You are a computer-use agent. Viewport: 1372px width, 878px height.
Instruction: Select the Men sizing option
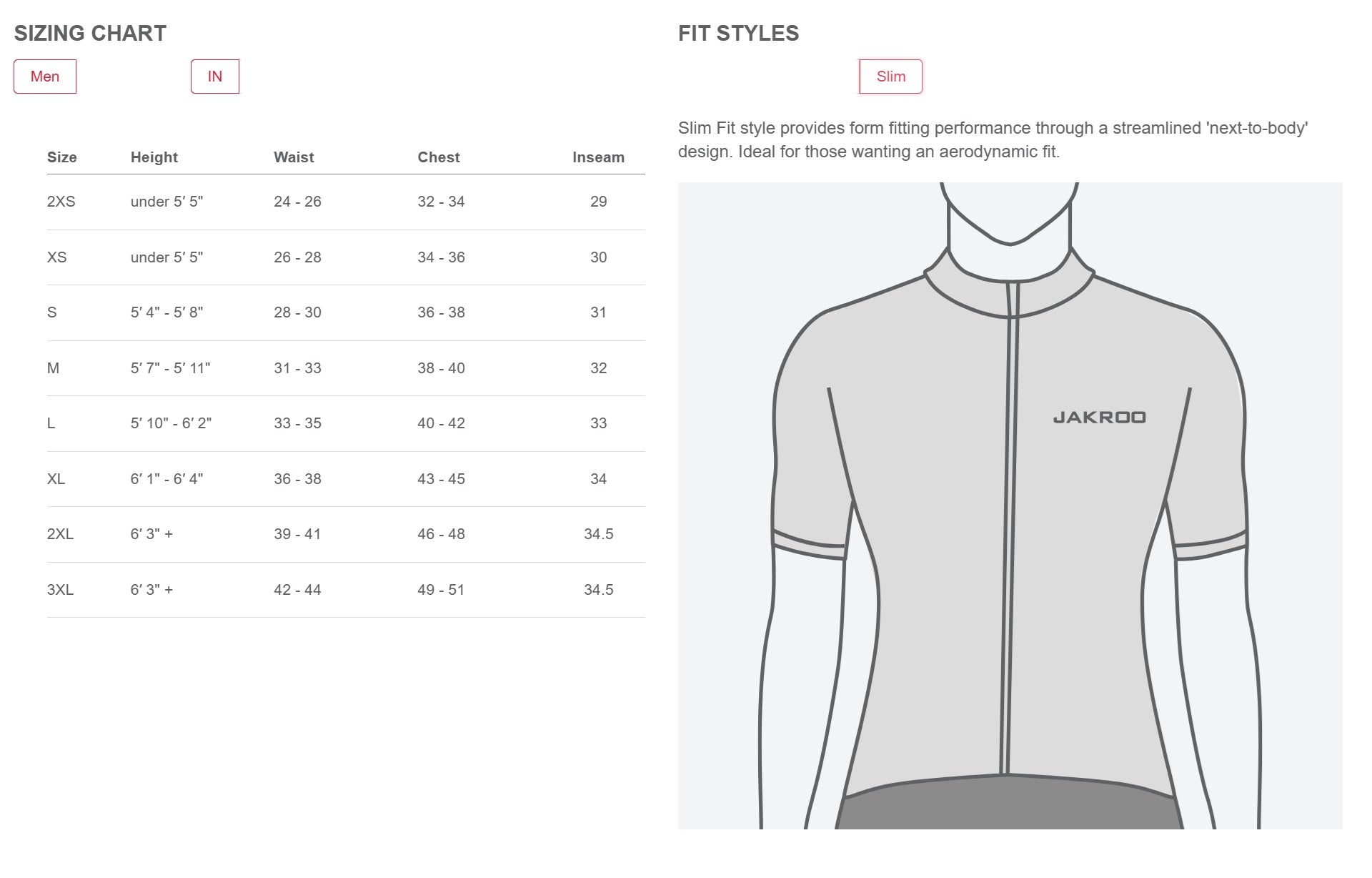(45, 77)
